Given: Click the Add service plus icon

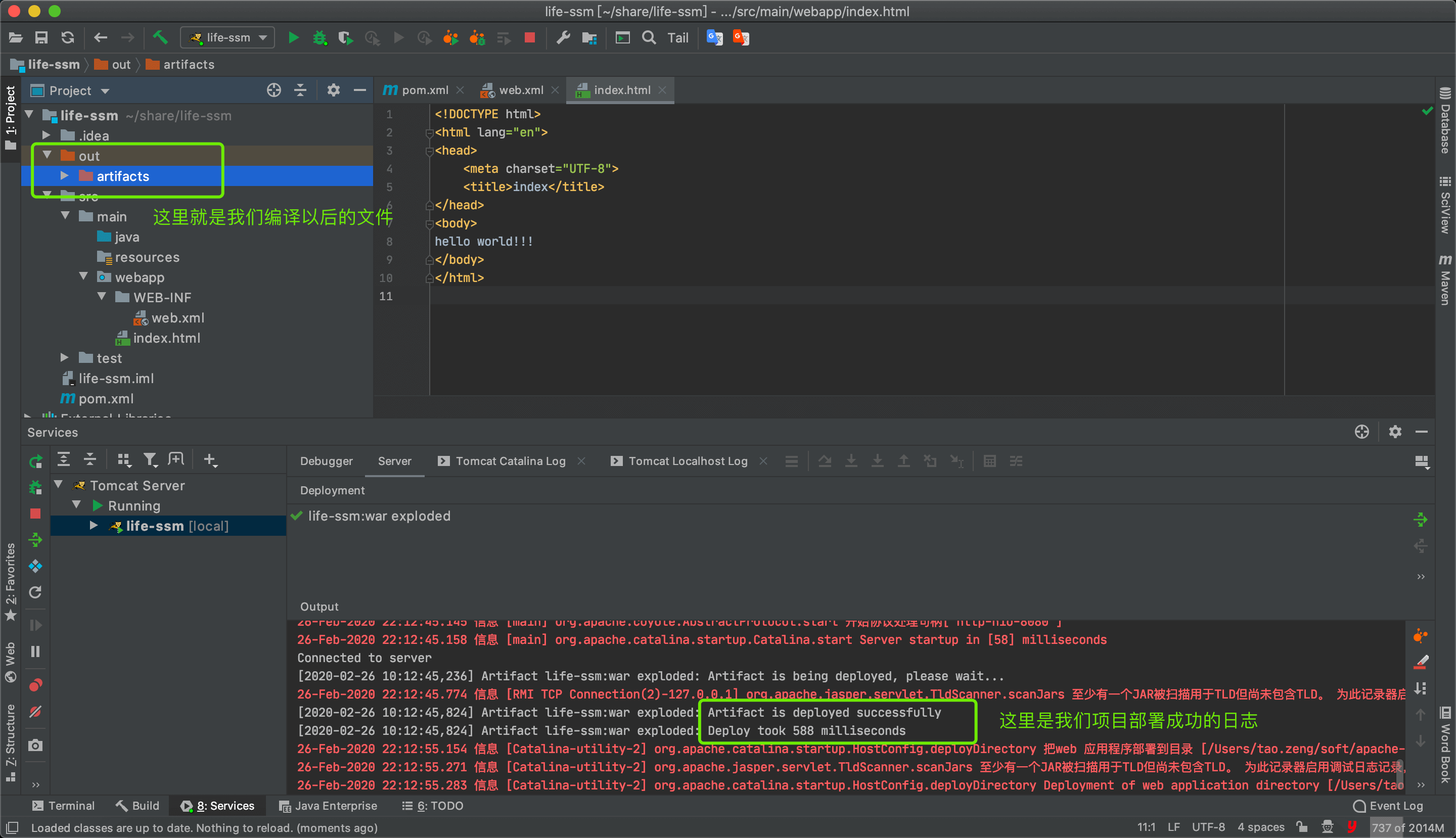Looking at the screenshot, I should [210, 460].
